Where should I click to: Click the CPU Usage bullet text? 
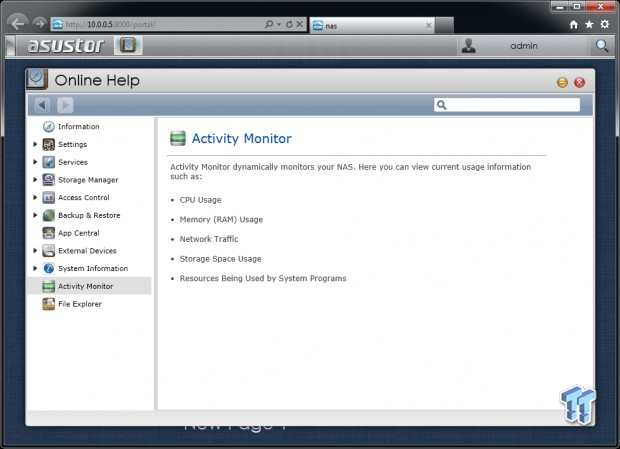[x=200, y=200]
